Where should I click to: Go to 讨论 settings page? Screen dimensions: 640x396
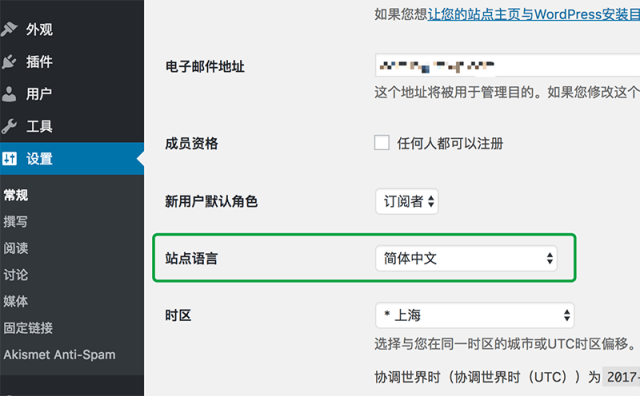click(x=16, y=275)
